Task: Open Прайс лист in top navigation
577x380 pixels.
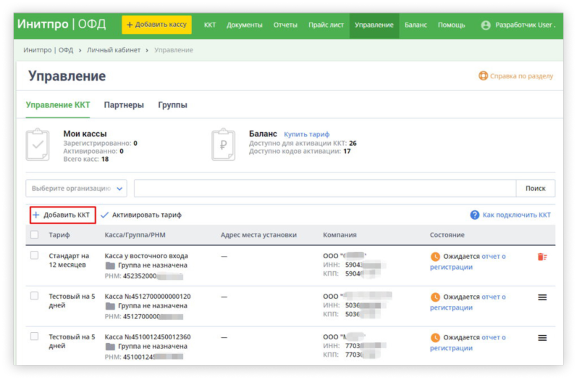Action: pyautogui.click(x=326, y=25)
